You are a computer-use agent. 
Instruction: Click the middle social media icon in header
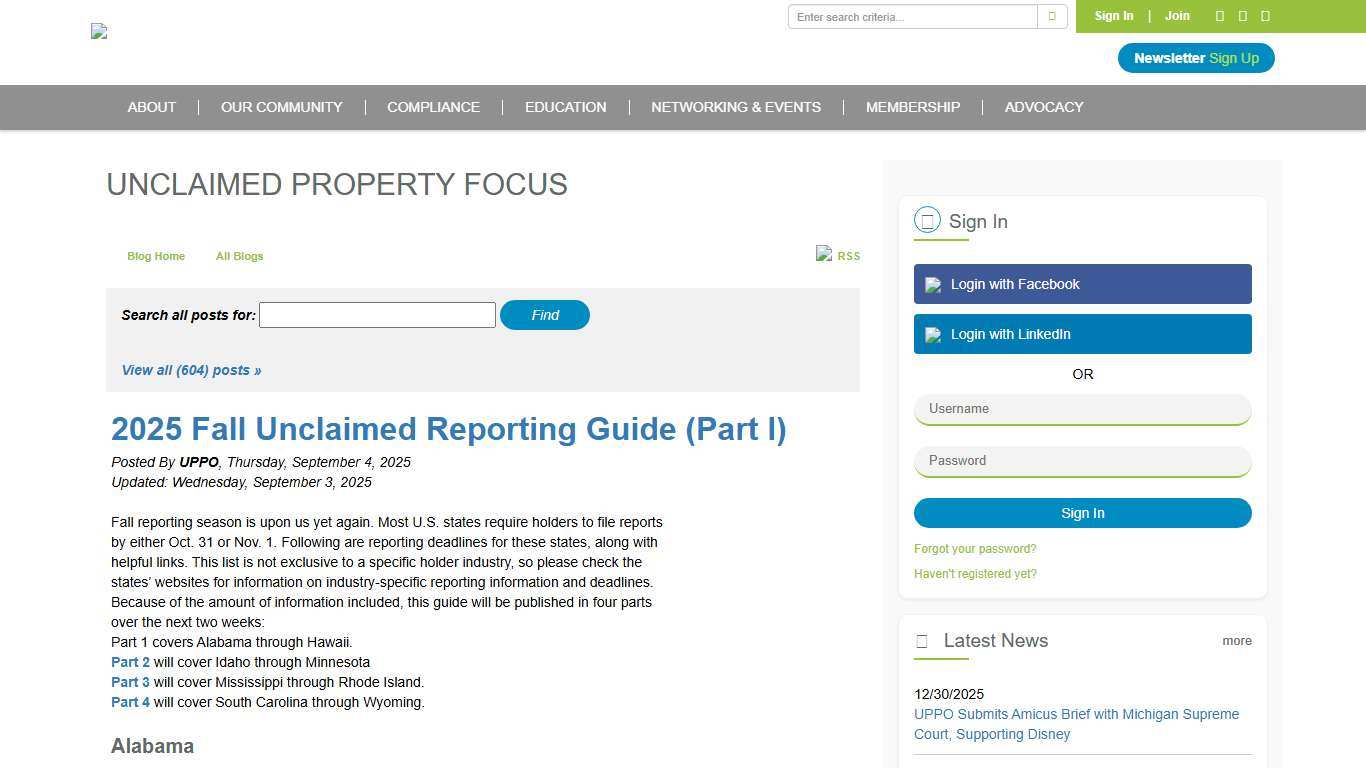(1242, 16)
